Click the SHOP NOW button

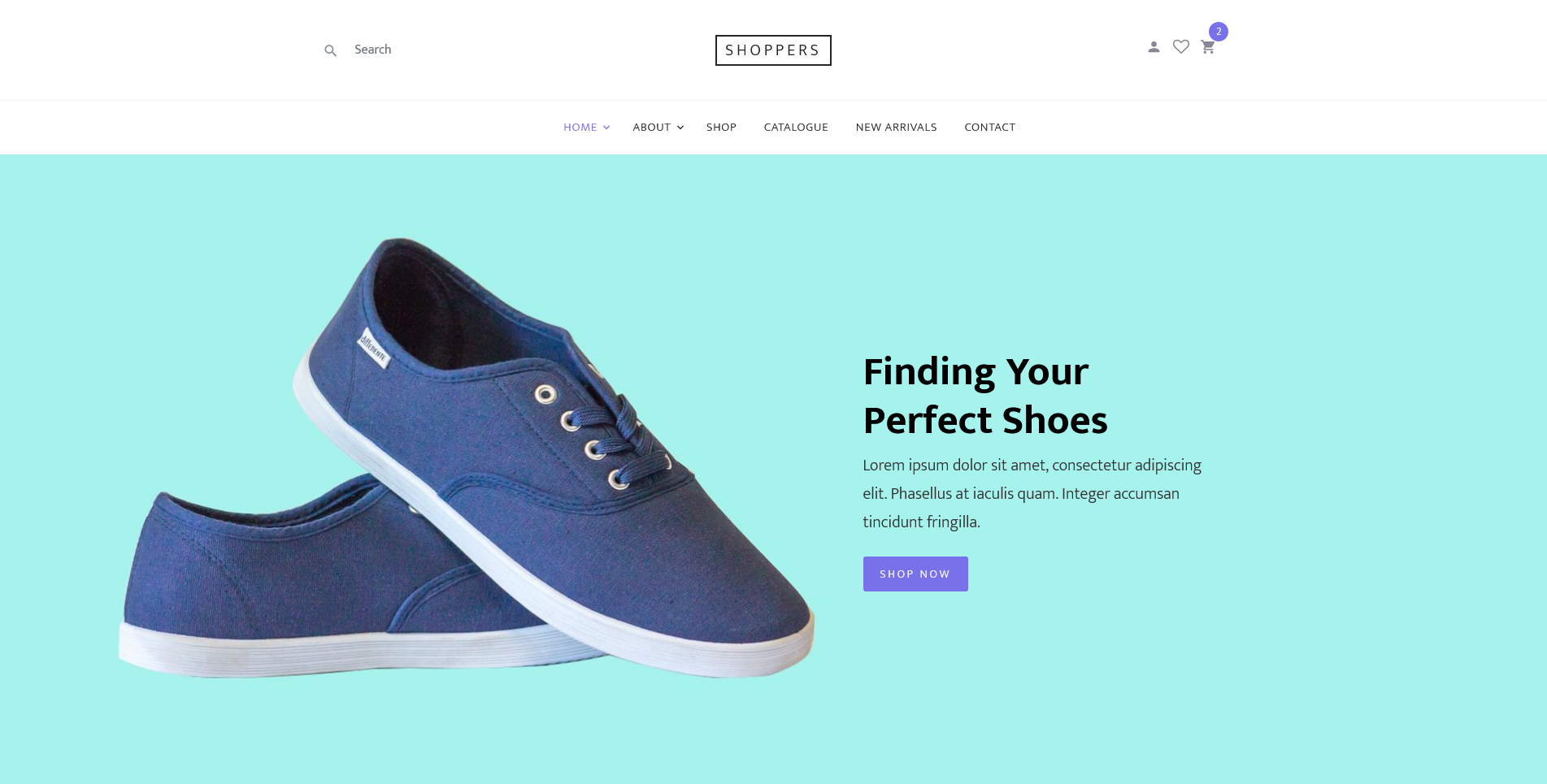[x=915, y=574]
